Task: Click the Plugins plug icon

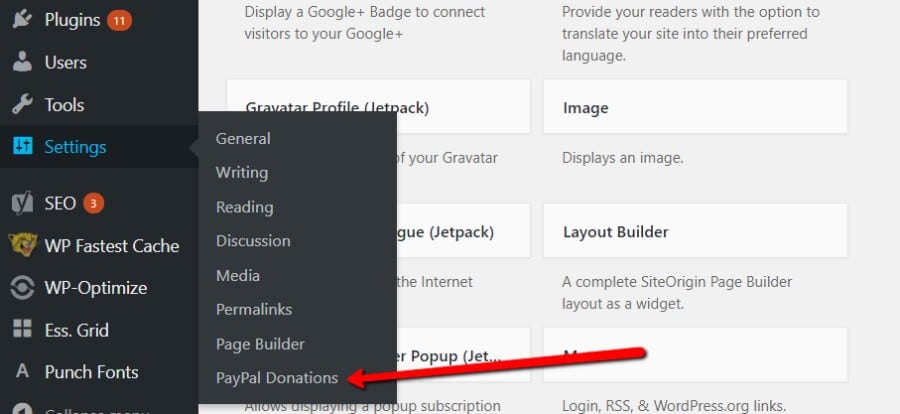Action: click(22, 20)
